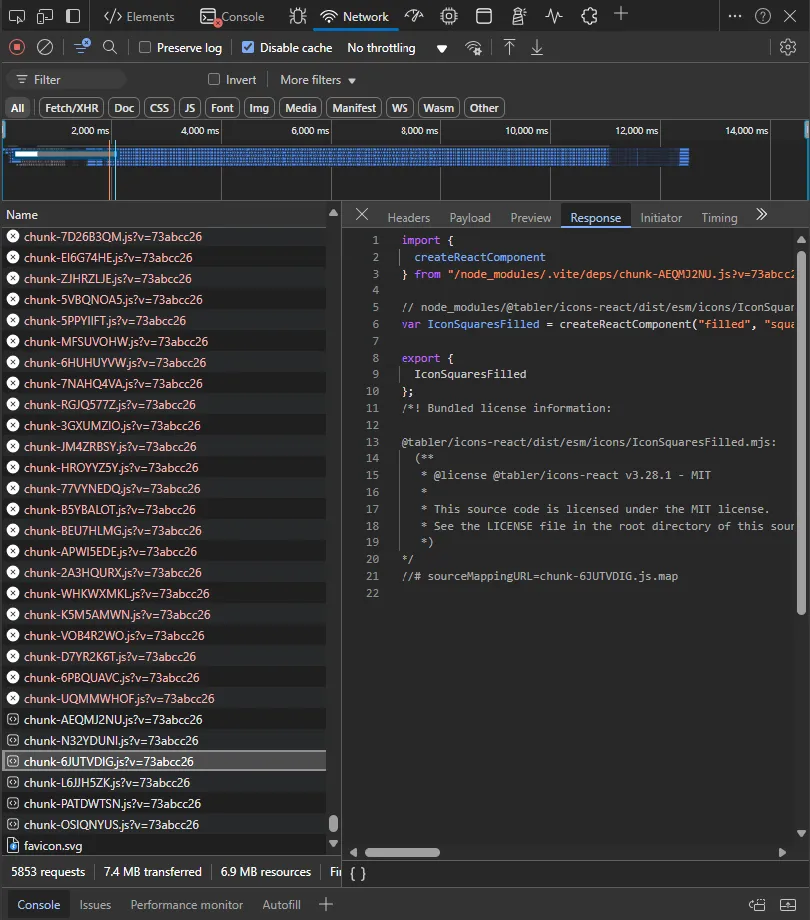Filter by WS requests
810x920 pixels.
pyautogui.click(x=399, y=108)
